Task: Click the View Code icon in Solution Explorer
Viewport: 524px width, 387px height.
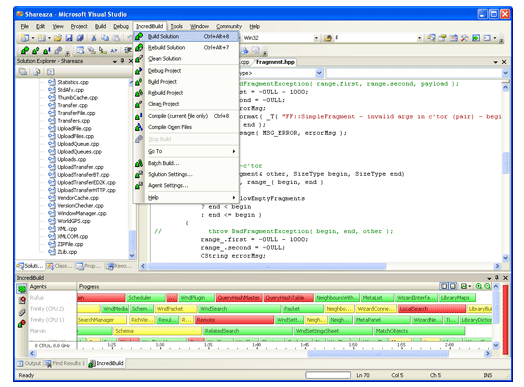Action: point(50,72)
